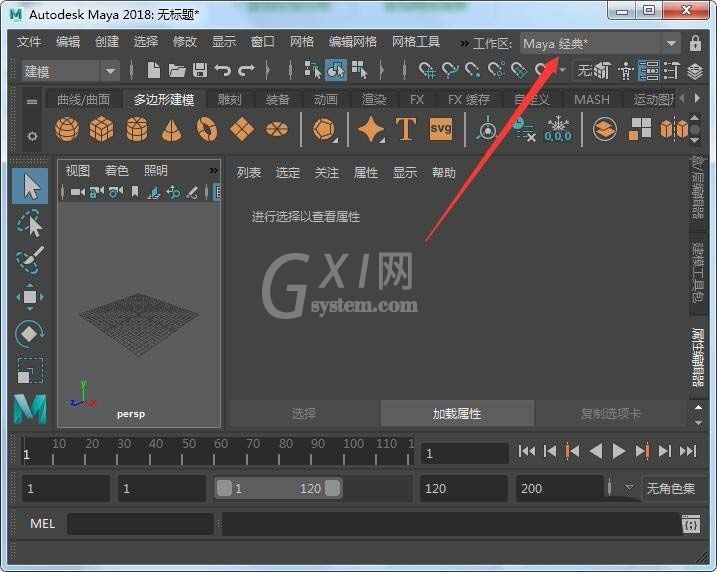The image size is (717, 572).
Task: Toggle the Attribute Editor sidebar button
Action: pos(648,71)
